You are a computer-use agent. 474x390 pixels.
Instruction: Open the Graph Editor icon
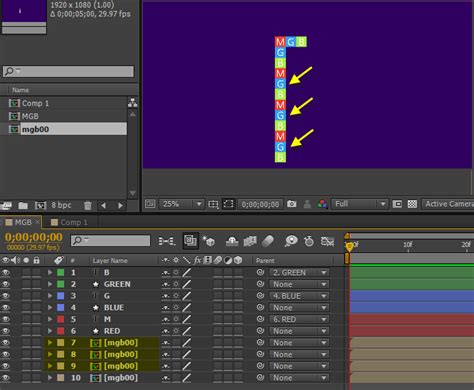327,241
